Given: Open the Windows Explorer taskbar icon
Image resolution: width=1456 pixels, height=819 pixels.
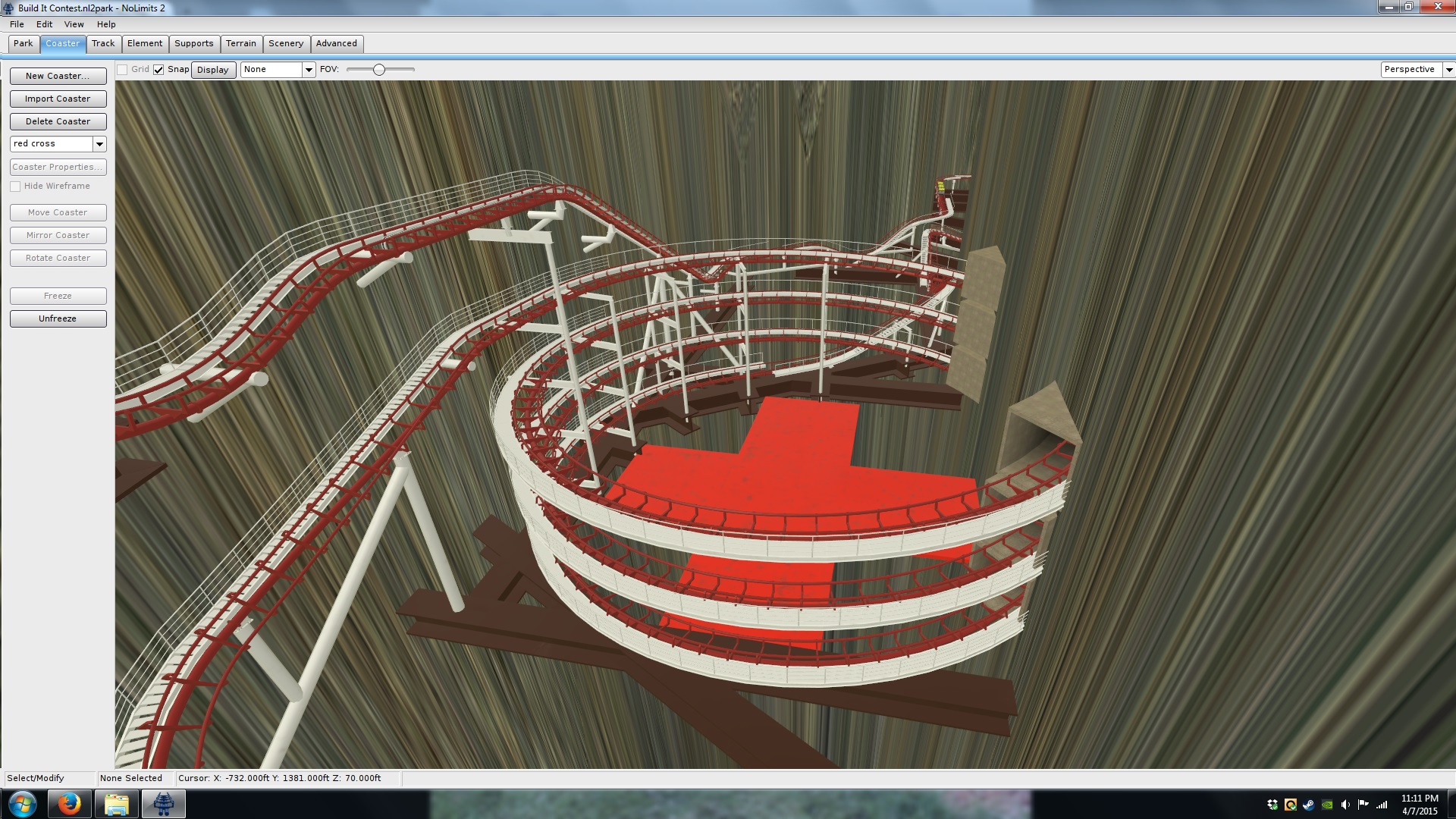Looking at the screenshot, I should [116, 804].
